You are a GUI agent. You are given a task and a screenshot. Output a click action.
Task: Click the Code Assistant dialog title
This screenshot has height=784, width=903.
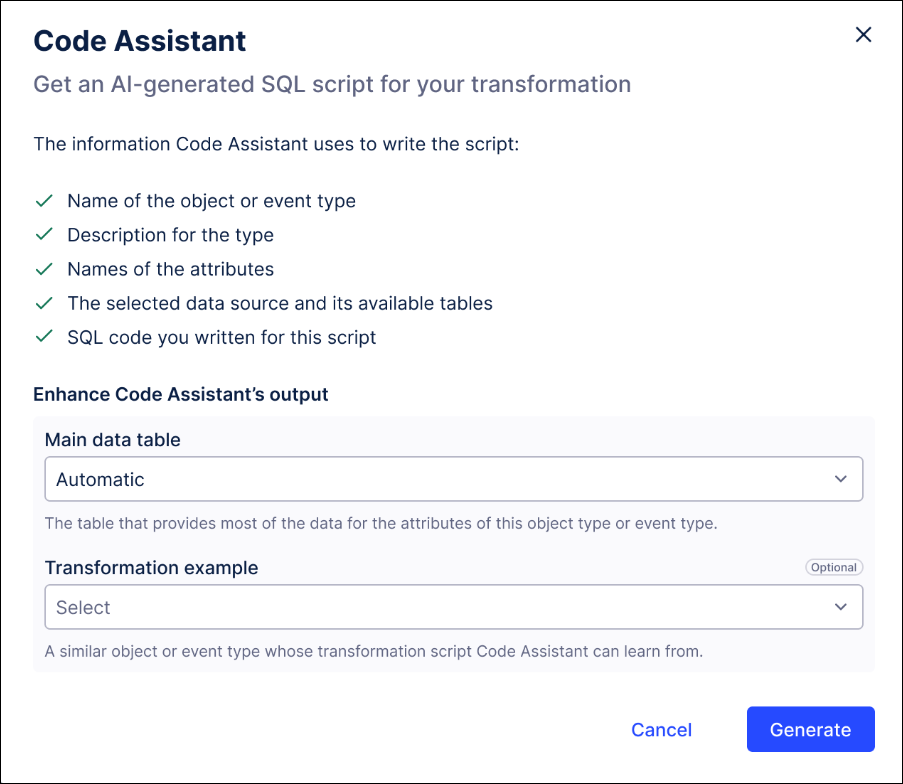pyautogui.click(x=139, y=41)
